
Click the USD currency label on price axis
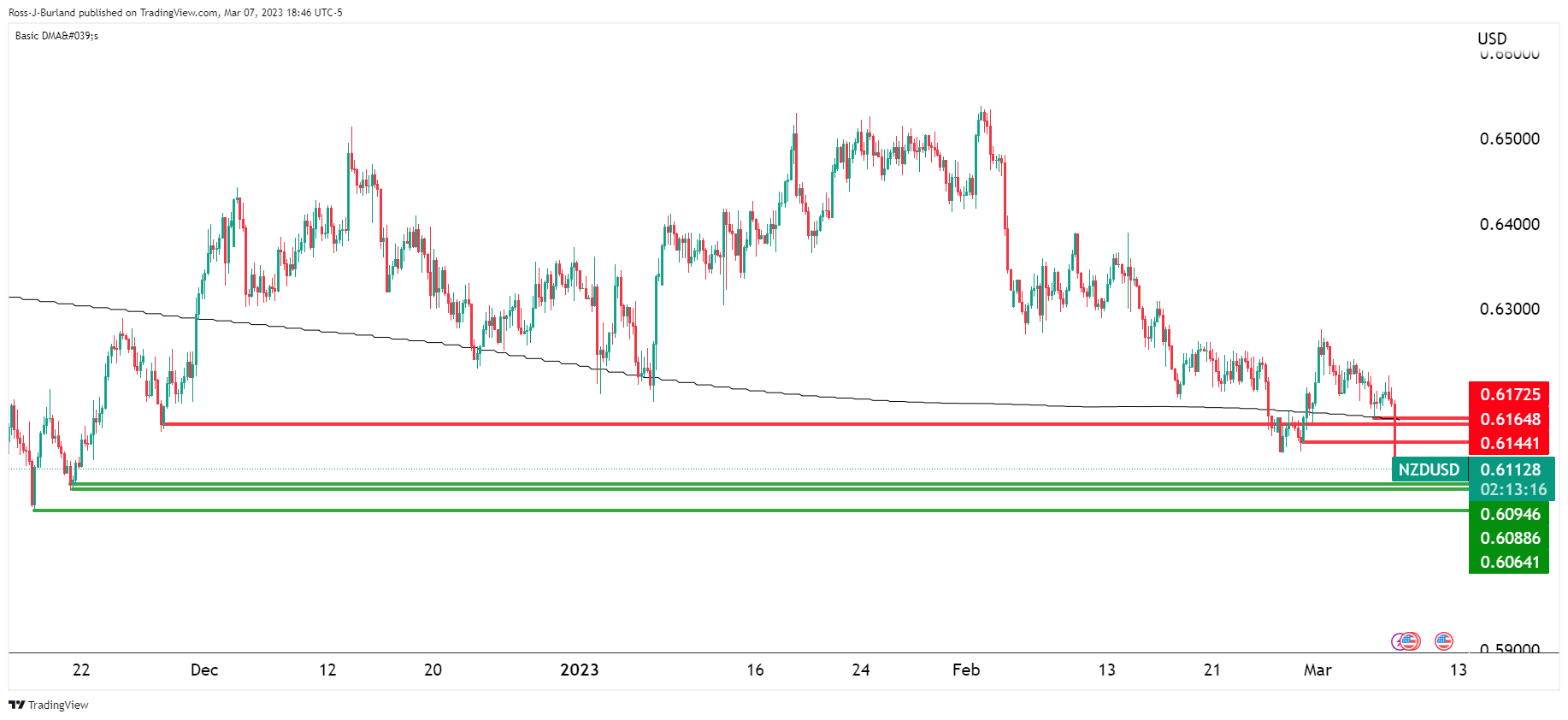point(1492,38)
